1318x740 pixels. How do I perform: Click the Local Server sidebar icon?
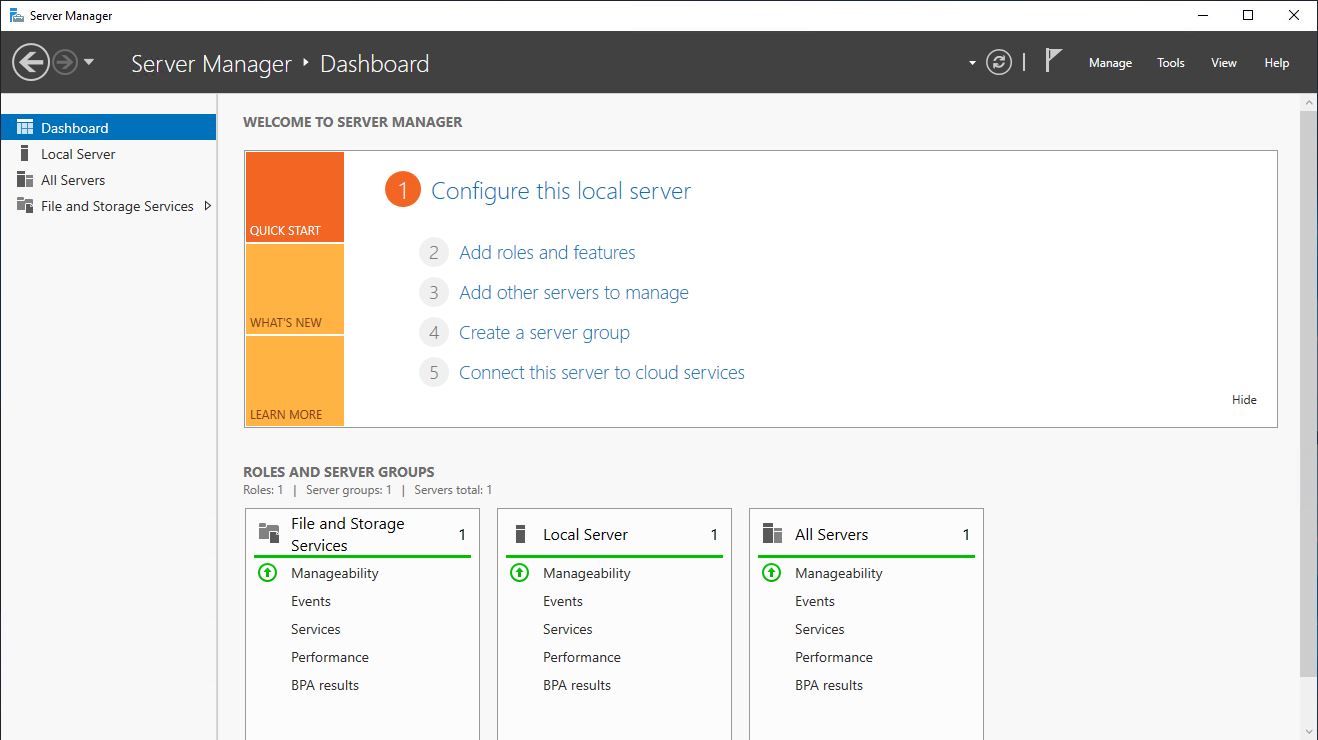(x=25, y=153)
